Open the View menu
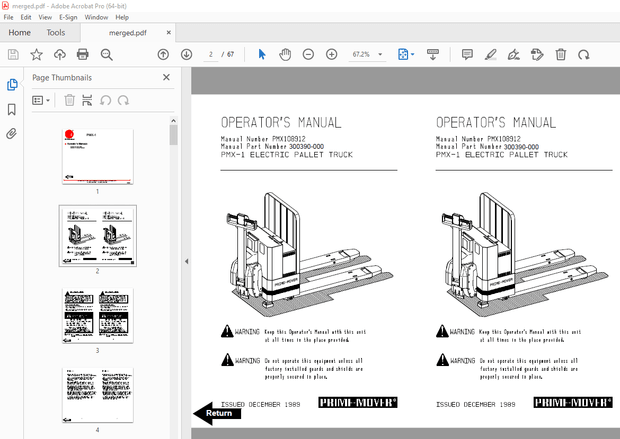The height and width of the screenshot is (439, 620). click(x=45, y=17)
